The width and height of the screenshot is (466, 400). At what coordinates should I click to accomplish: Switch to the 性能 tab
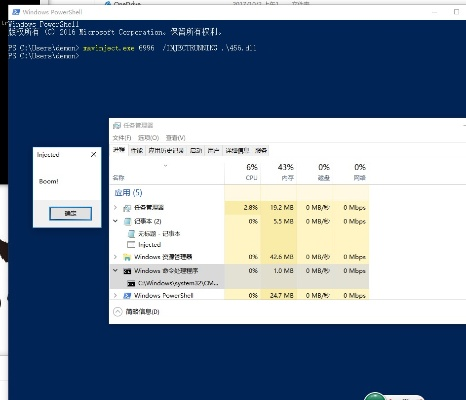click(x=137, y=151)
